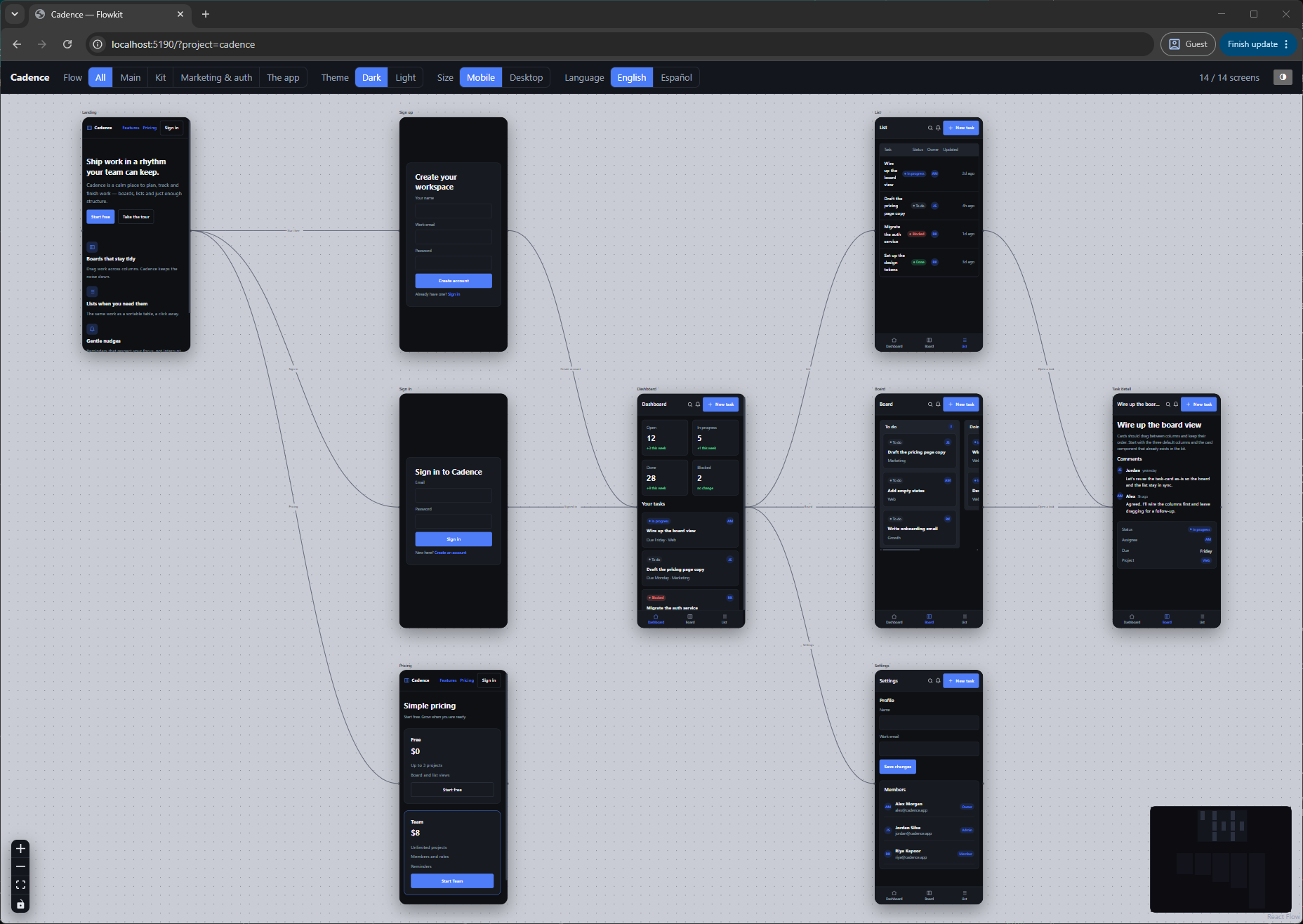Click New task in List screen
The width and height of the screenshot is (1303, 924).
961,128
